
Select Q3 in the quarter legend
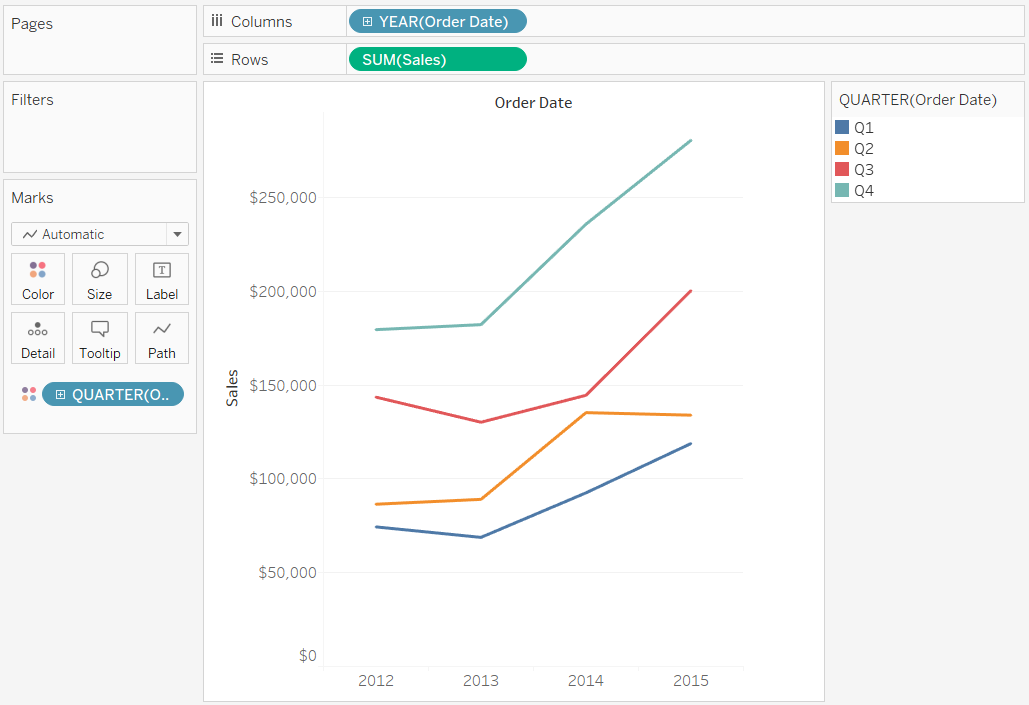click(854, 169)
